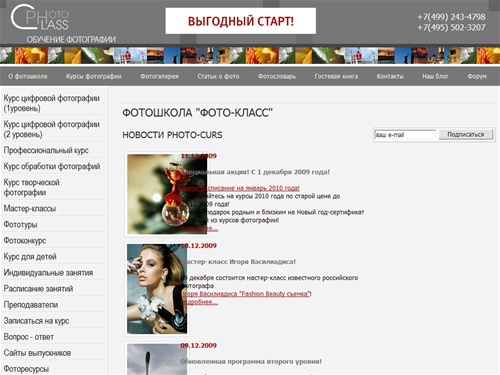Select 'Профессиональный курс' in sidebar

pos(46,150)
